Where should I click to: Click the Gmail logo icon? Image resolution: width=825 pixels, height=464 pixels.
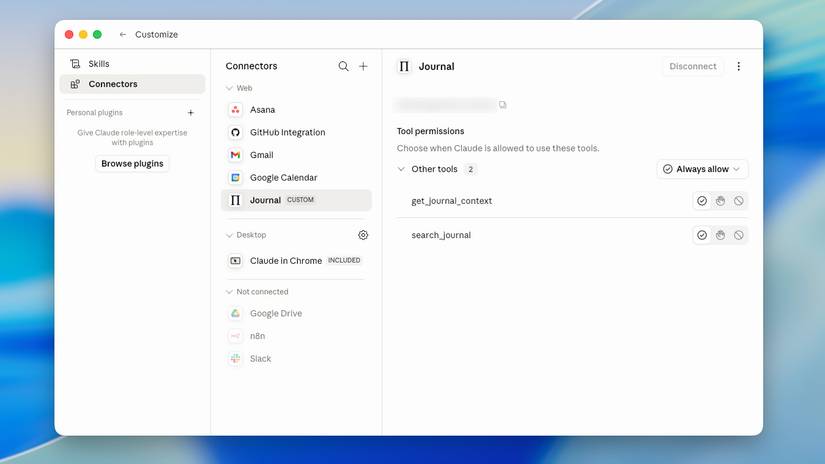coord(235,155)
